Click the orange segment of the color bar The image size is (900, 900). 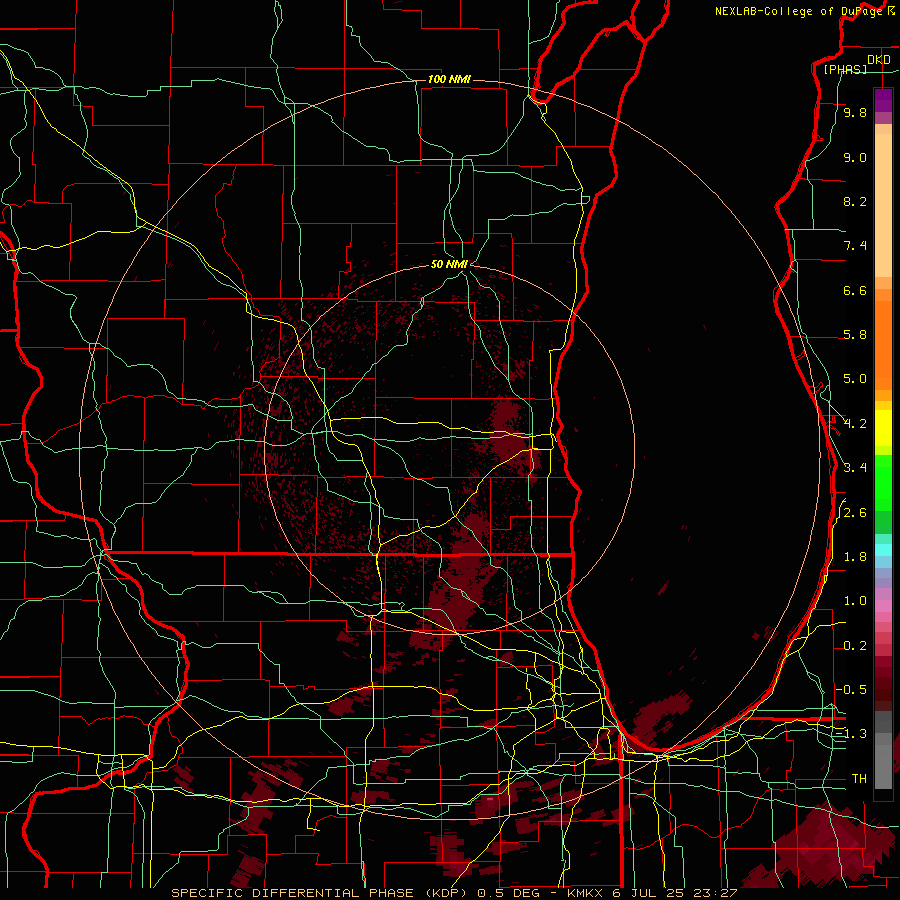883,346
